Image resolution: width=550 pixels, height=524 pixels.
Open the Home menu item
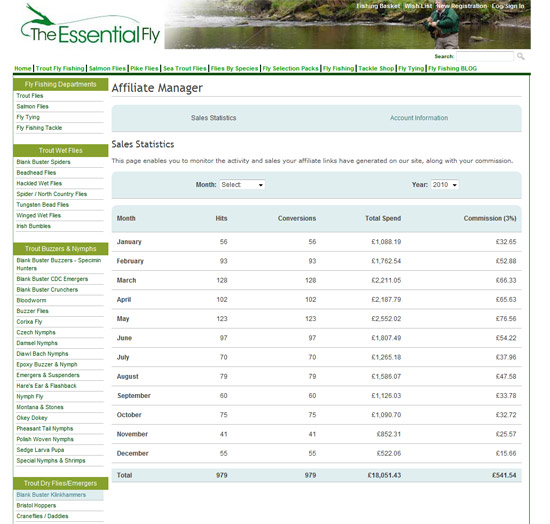pos(23,68)
